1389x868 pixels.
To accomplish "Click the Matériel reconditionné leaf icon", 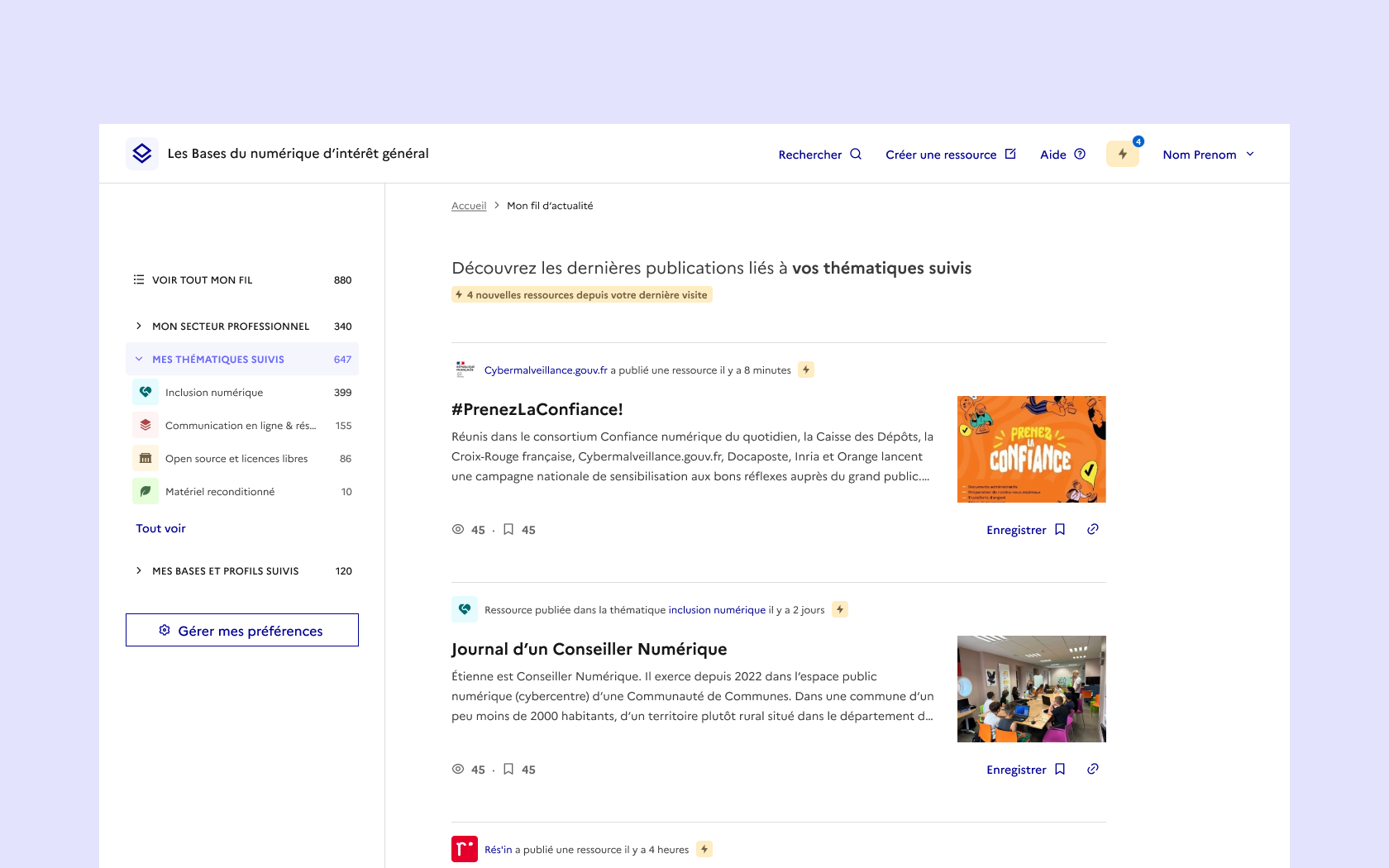I will (x=146, y=491).
